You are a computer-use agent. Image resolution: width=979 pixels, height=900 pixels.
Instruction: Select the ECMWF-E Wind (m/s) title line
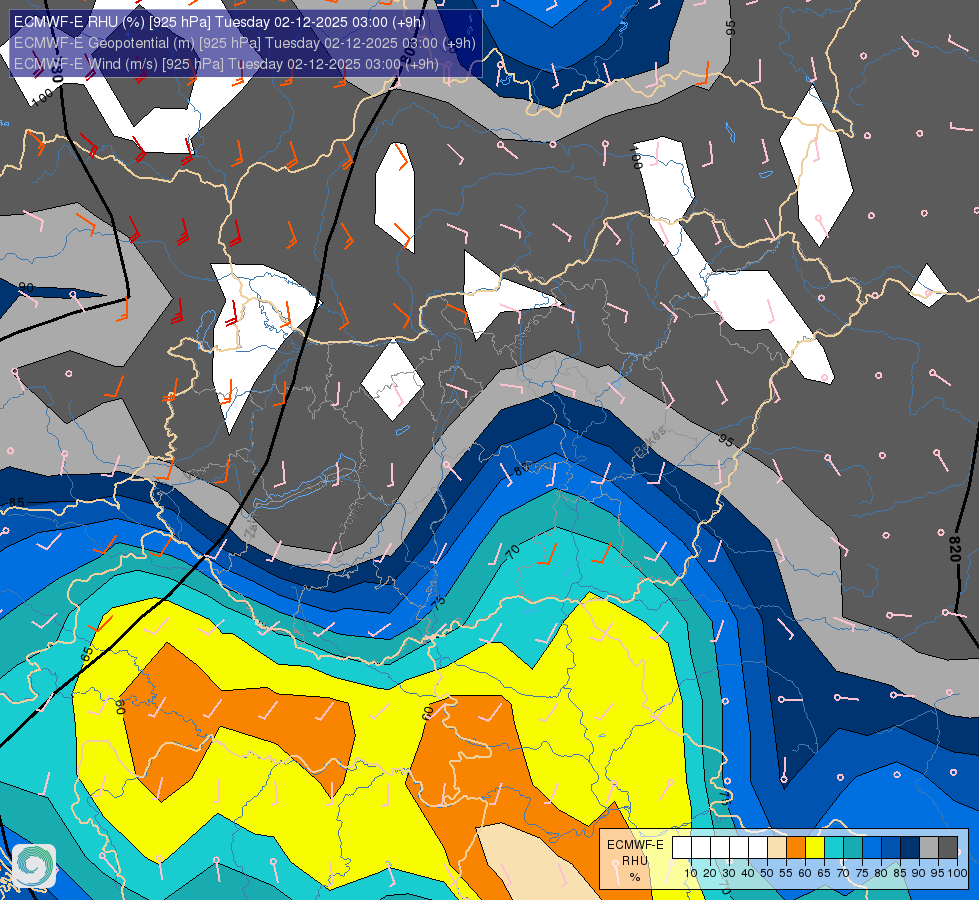[226, 64]
